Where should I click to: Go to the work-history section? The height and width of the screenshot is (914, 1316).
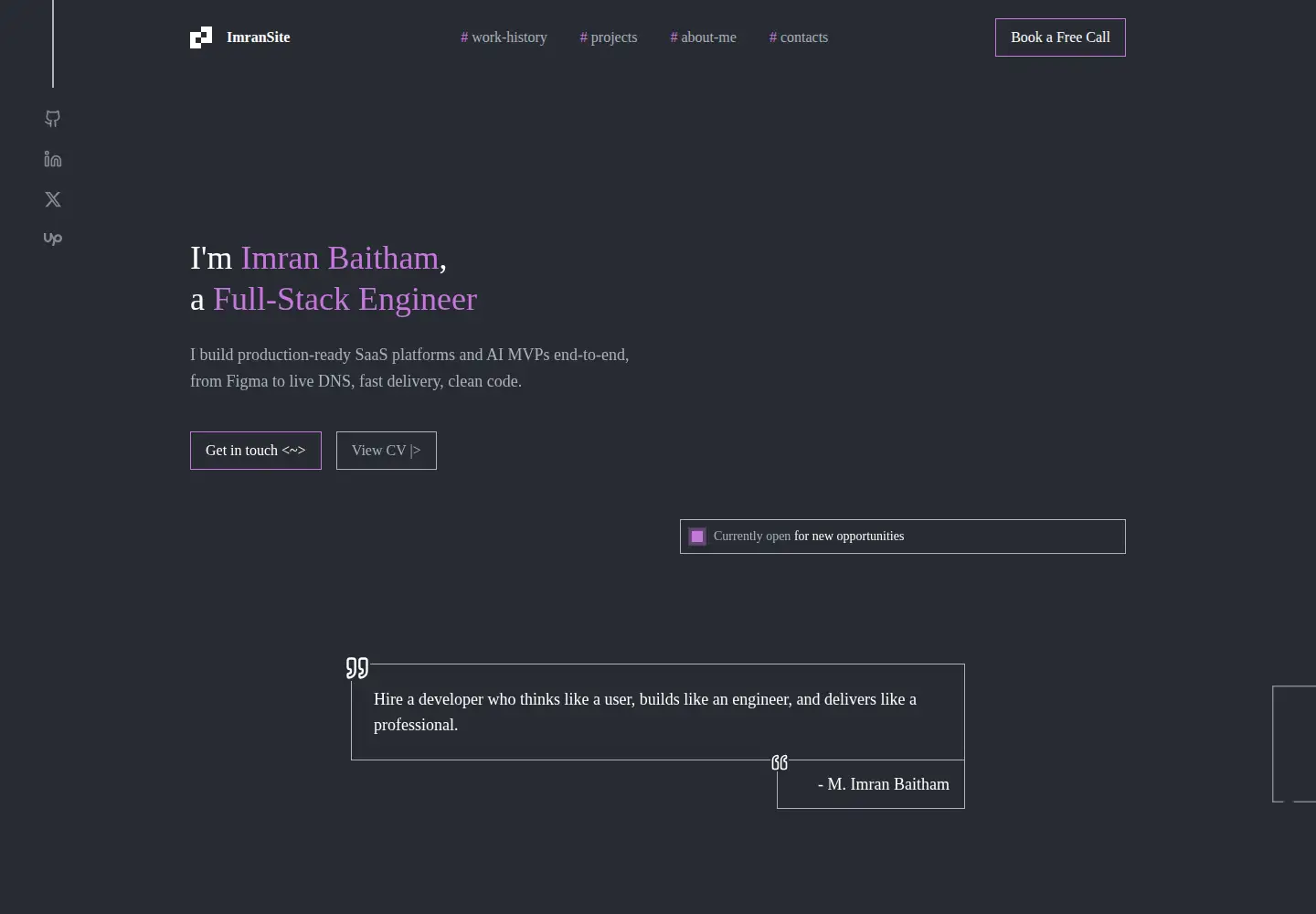coord(504,37)
